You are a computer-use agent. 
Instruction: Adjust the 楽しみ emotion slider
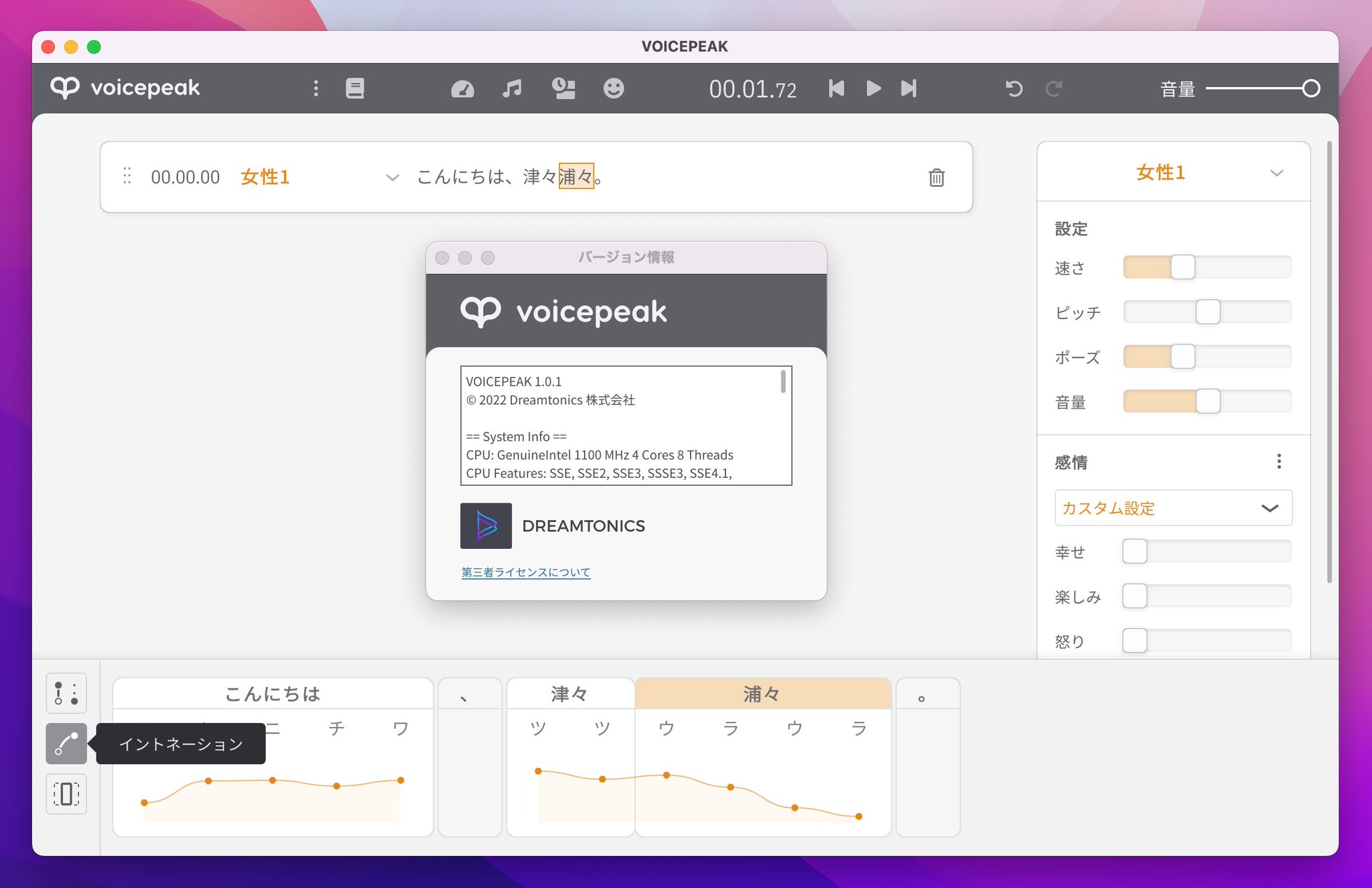1207,596
